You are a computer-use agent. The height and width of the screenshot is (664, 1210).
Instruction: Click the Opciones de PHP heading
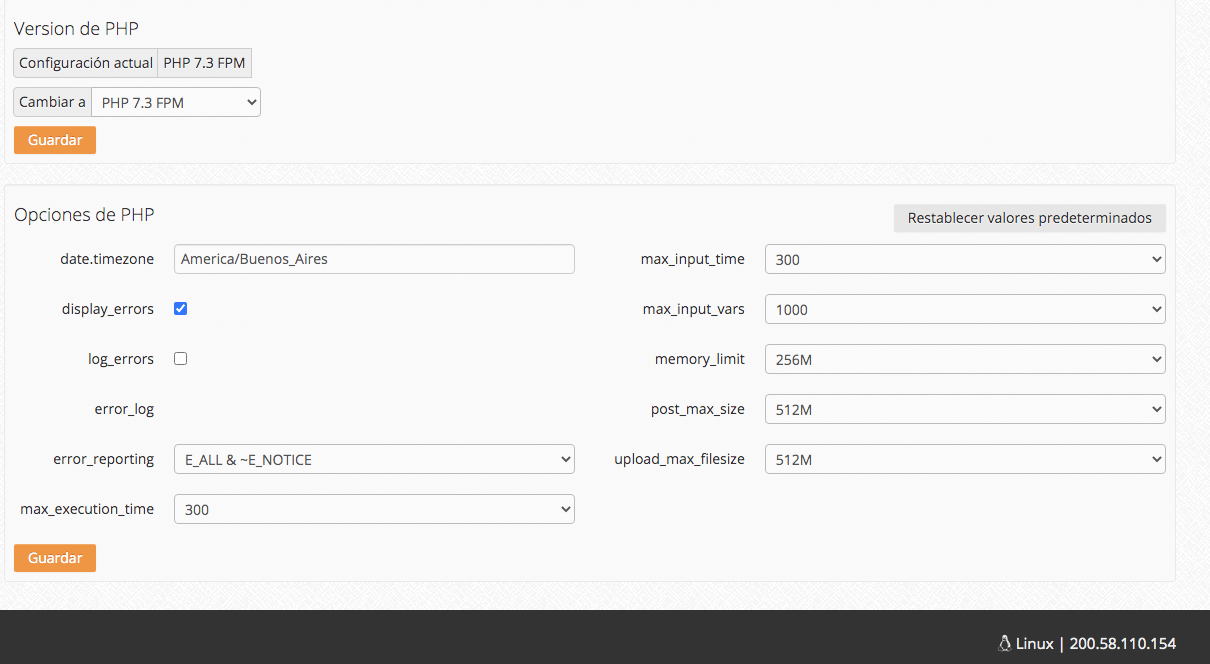[x=84, y=214]
